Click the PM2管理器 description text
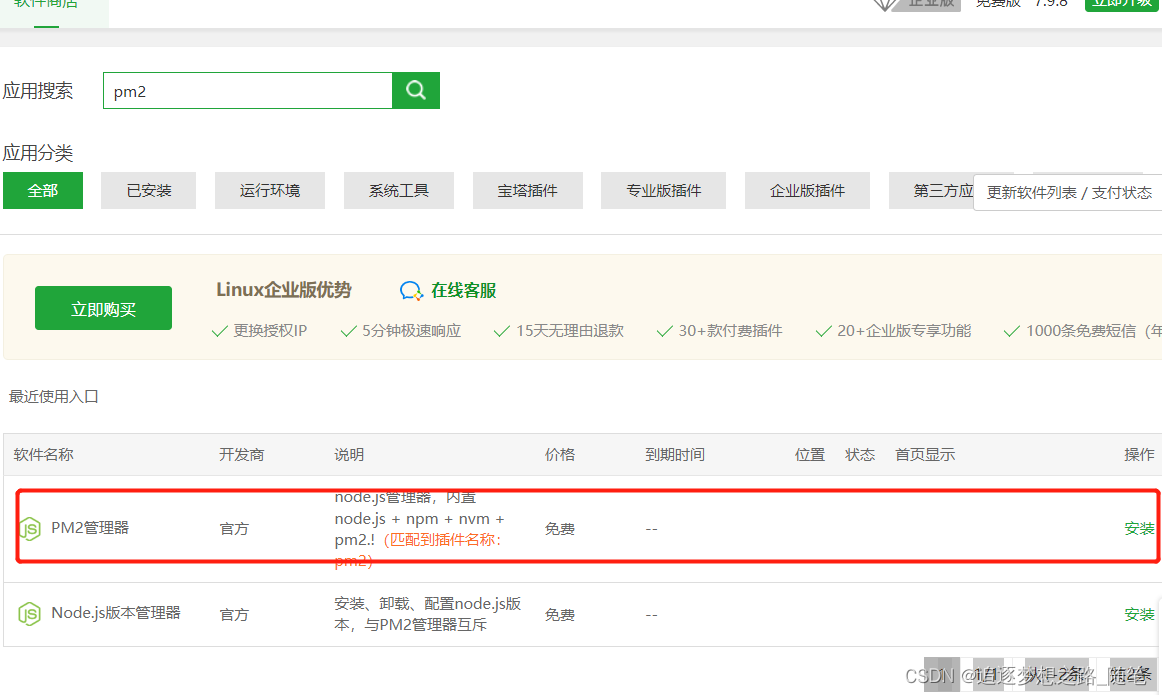This screenshot has height=695, width=1162. click(419, 528)
